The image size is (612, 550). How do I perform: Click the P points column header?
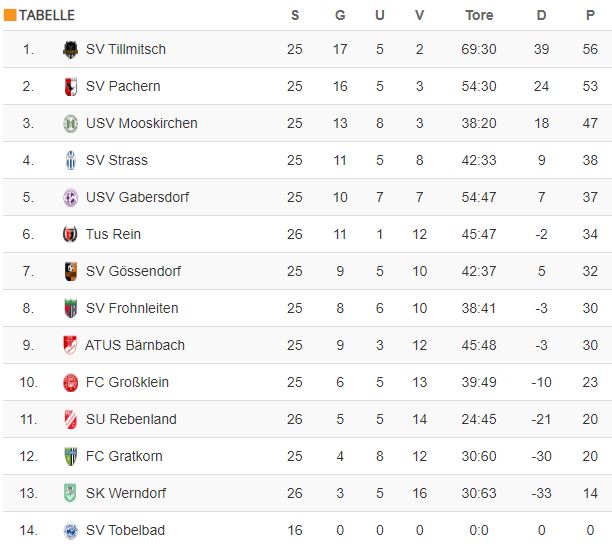coord(591,15)
